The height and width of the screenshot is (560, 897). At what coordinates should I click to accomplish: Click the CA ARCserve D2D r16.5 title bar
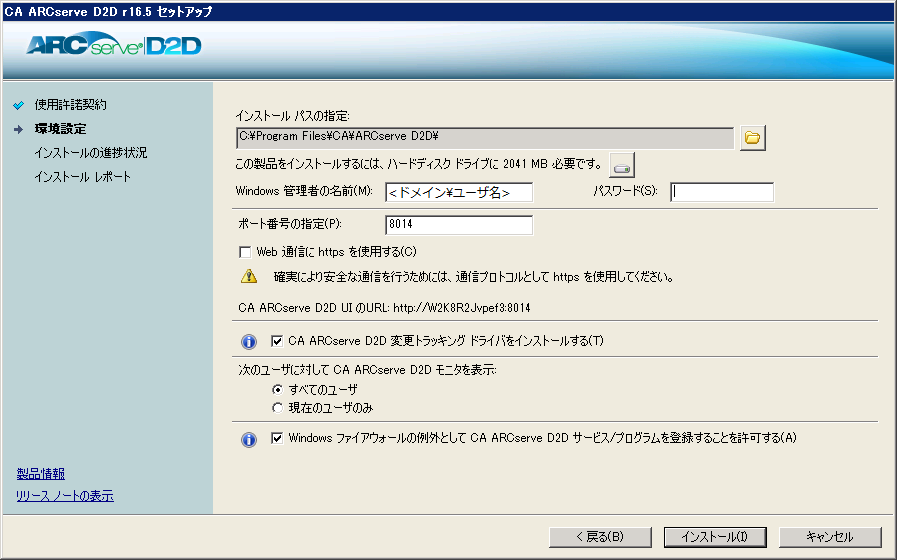click(448, 11)
